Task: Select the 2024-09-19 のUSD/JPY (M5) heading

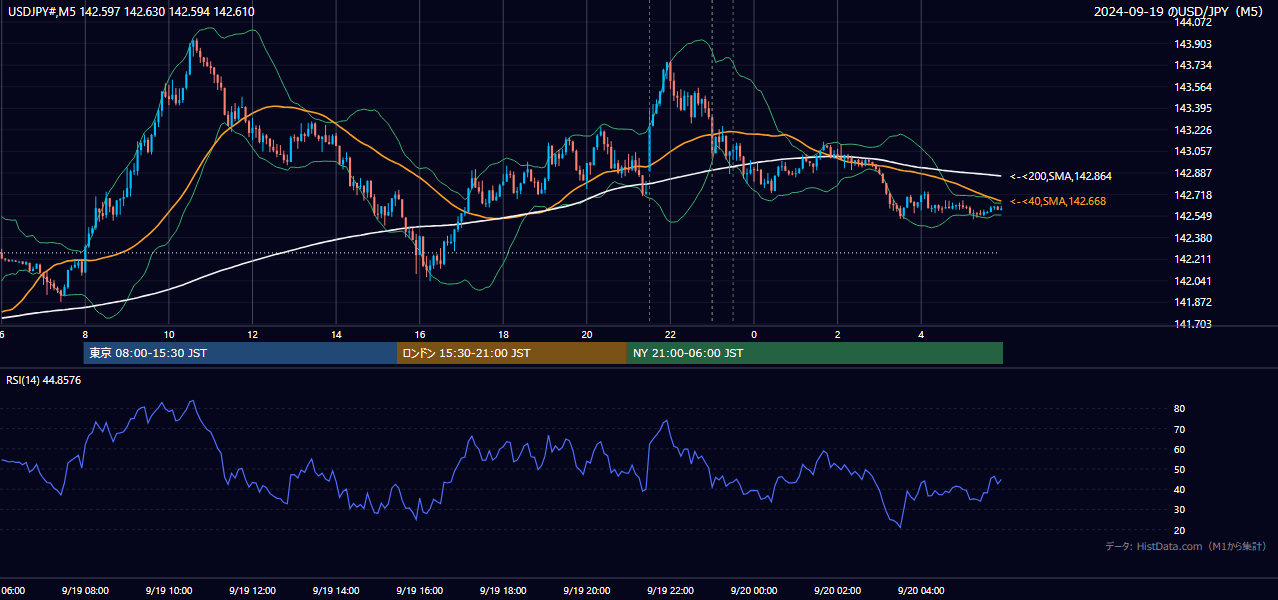Action: 1180,12
